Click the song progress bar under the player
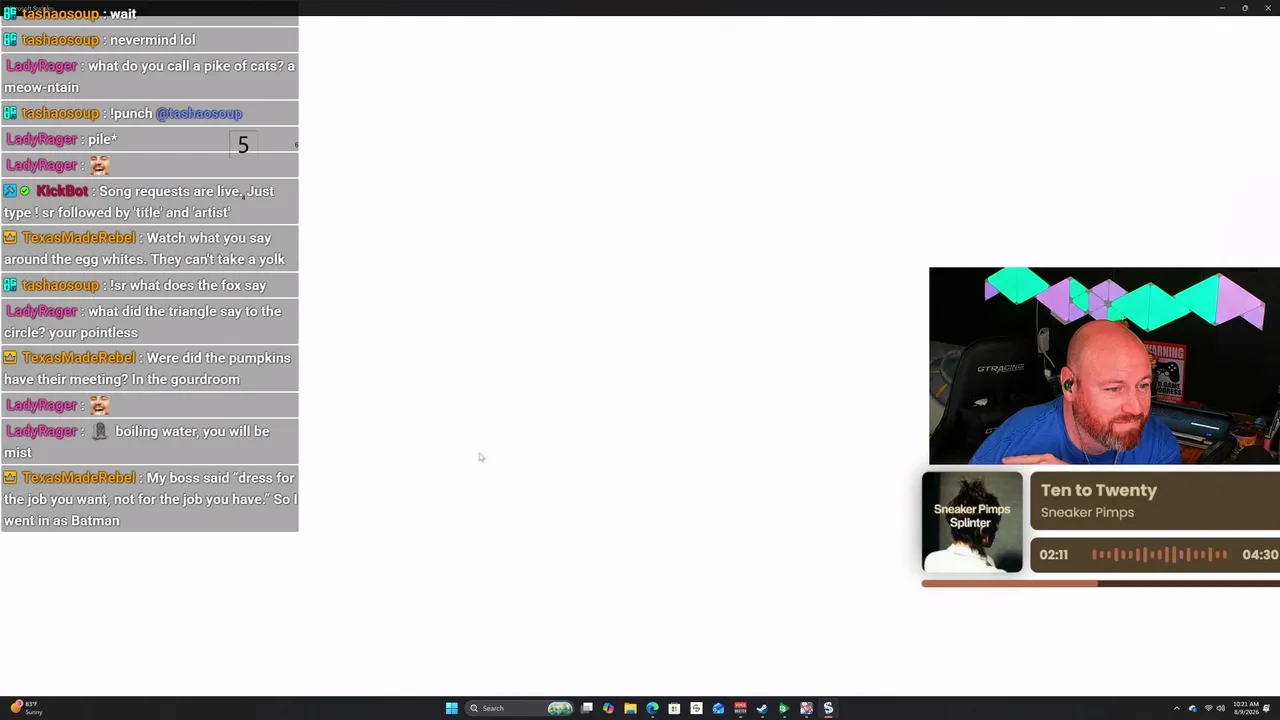 [1100, 584]
